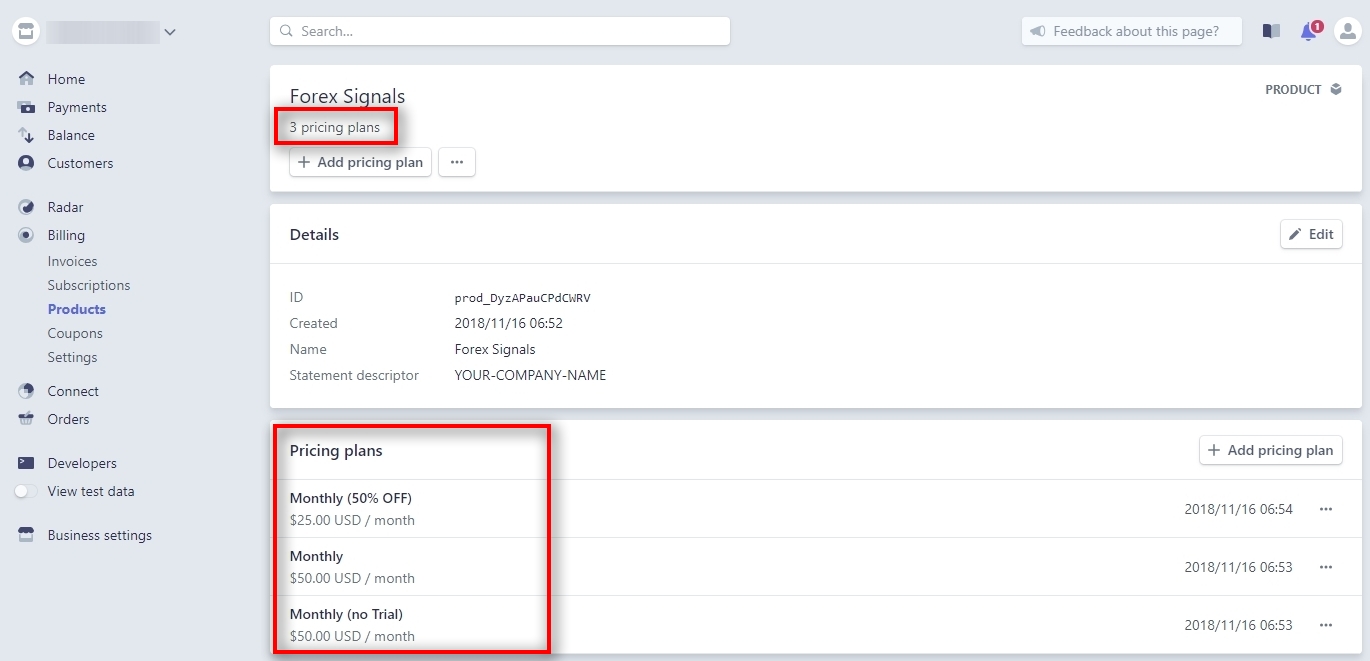Image resolution: width=1370 pixels, height=661 pixels.
Task: Toggle the View test data switch
Action: 26,491
